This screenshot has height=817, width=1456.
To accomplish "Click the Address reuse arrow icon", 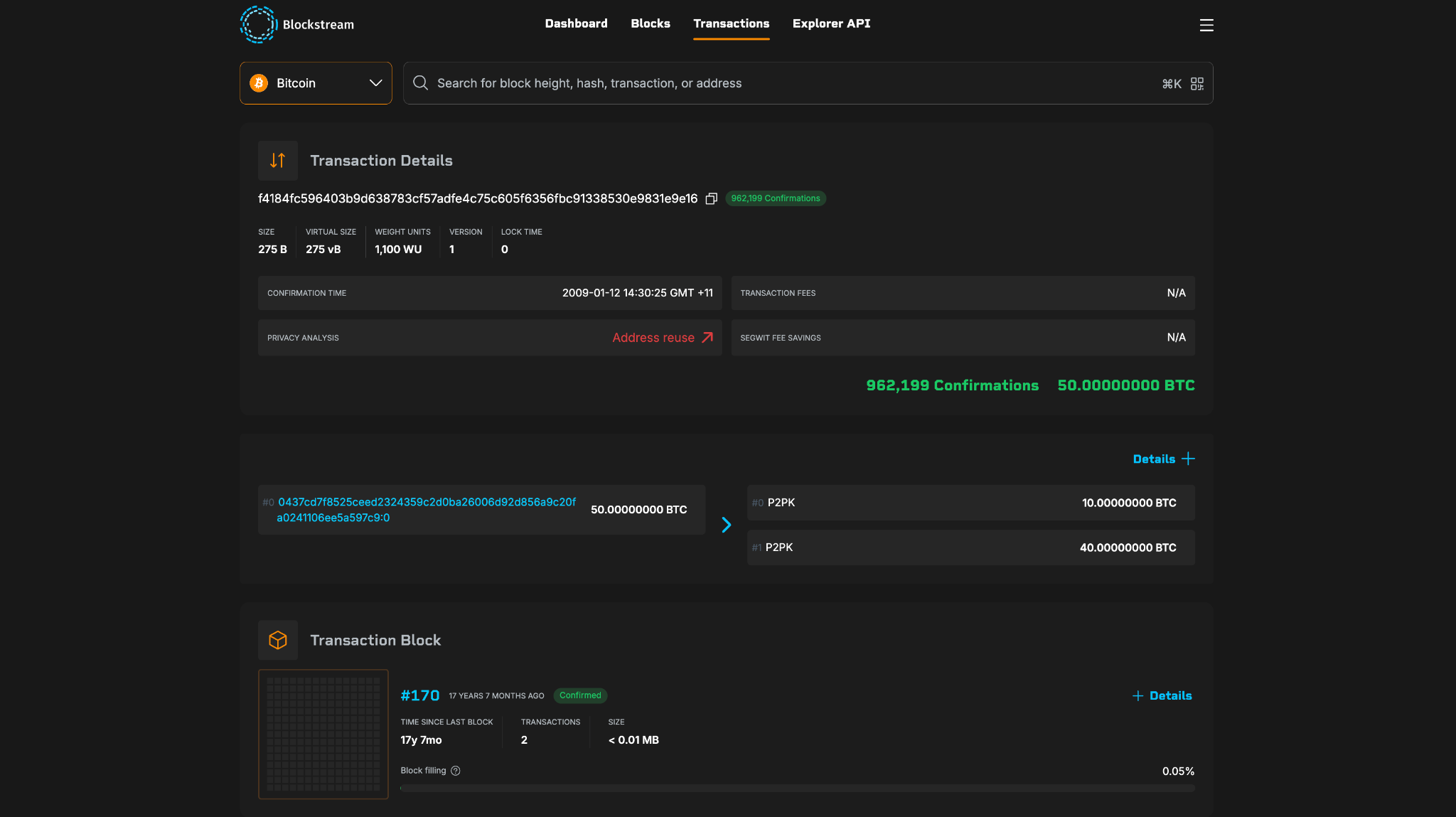I will tap(707, 337).
